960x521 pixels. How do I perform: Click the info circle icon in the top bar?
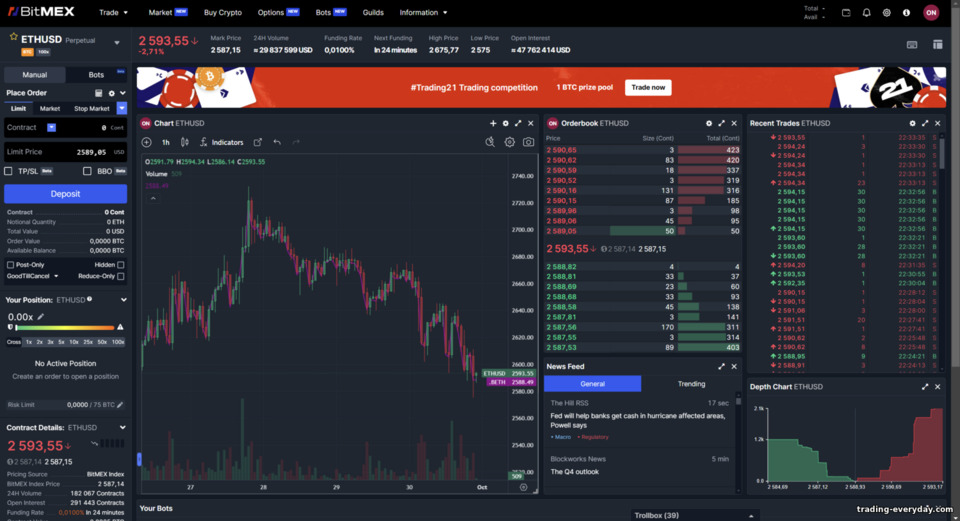pyautogui.click(x=907, y=12)
